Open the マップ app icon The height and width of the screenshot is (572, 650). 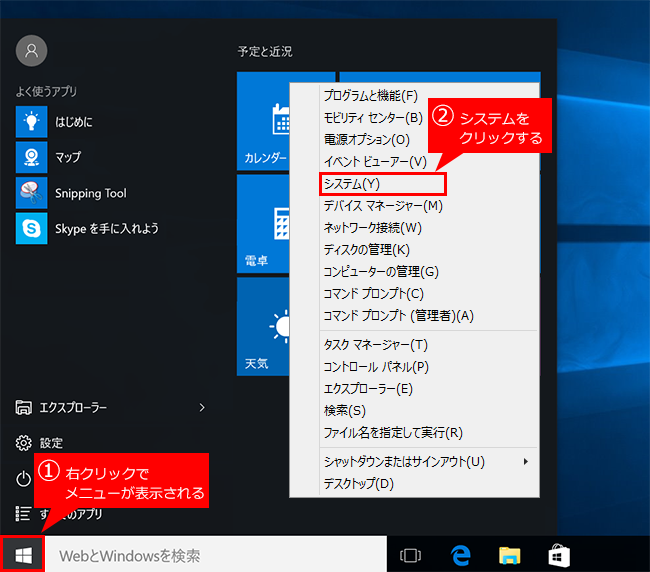(x=32, y=157)
